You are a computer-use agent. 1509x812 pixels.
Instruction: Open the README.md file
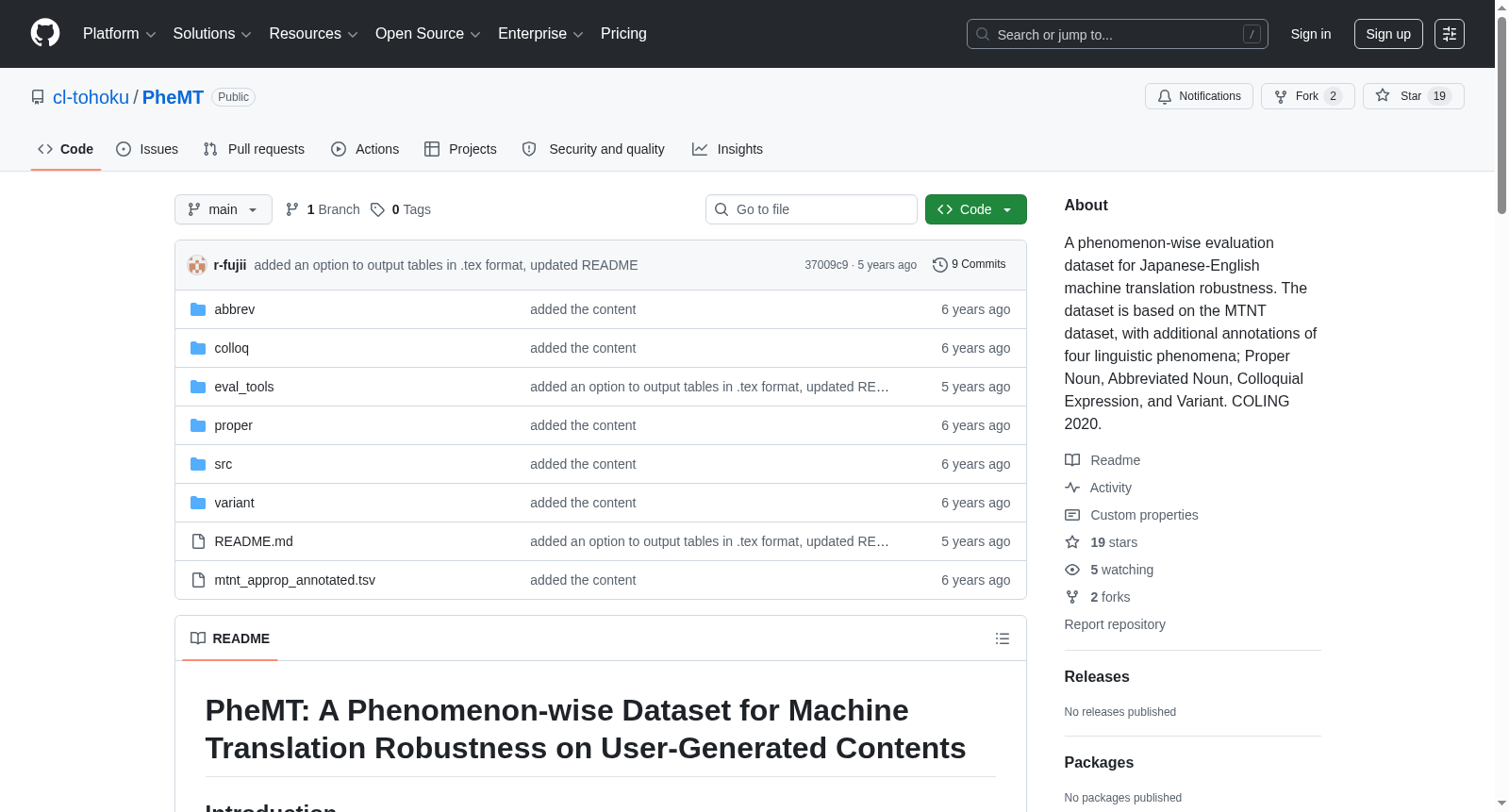254,541
